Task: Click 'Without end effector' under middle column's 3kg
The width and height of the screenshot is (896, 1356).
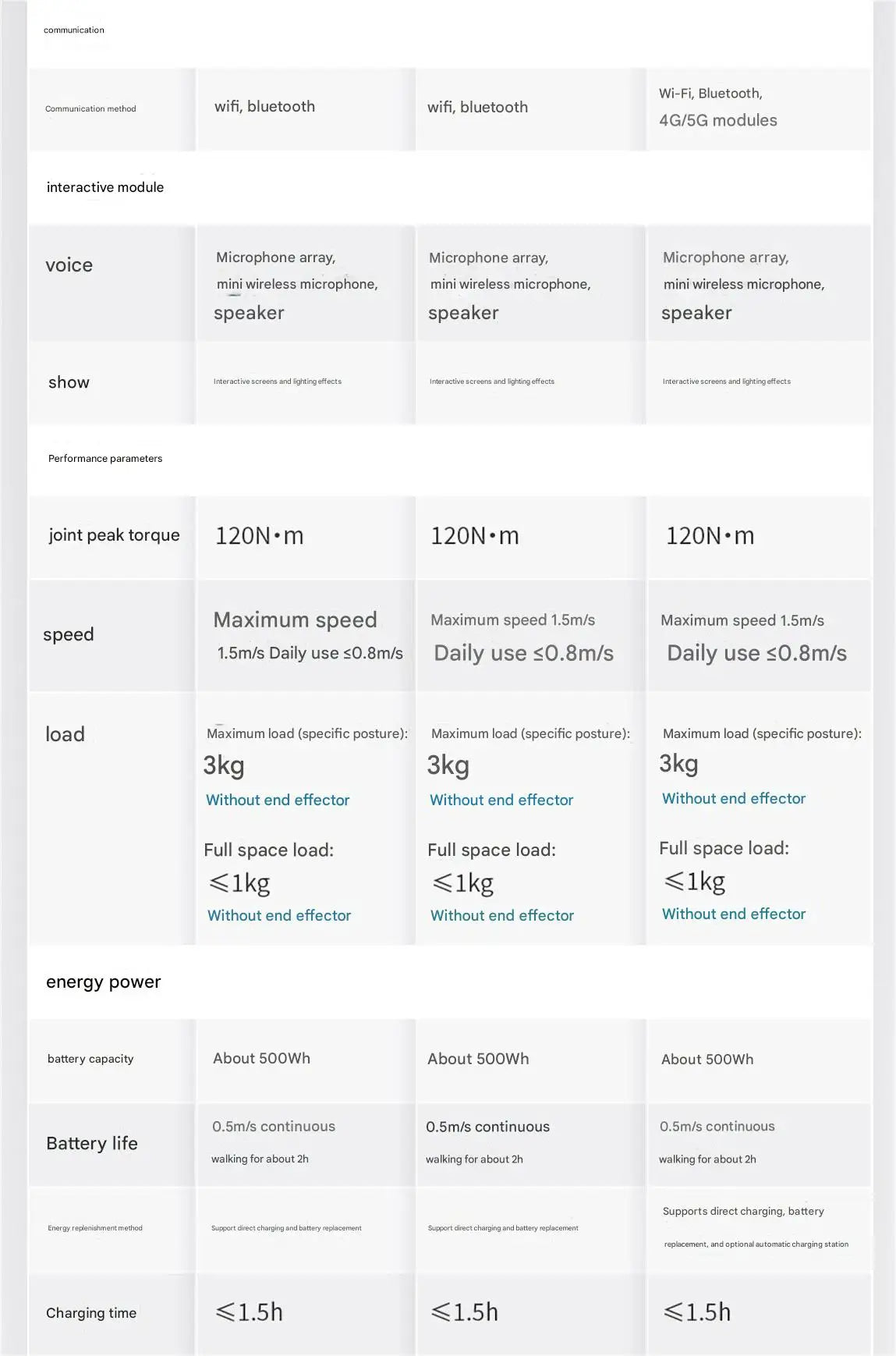Action: tap(501, 800)
